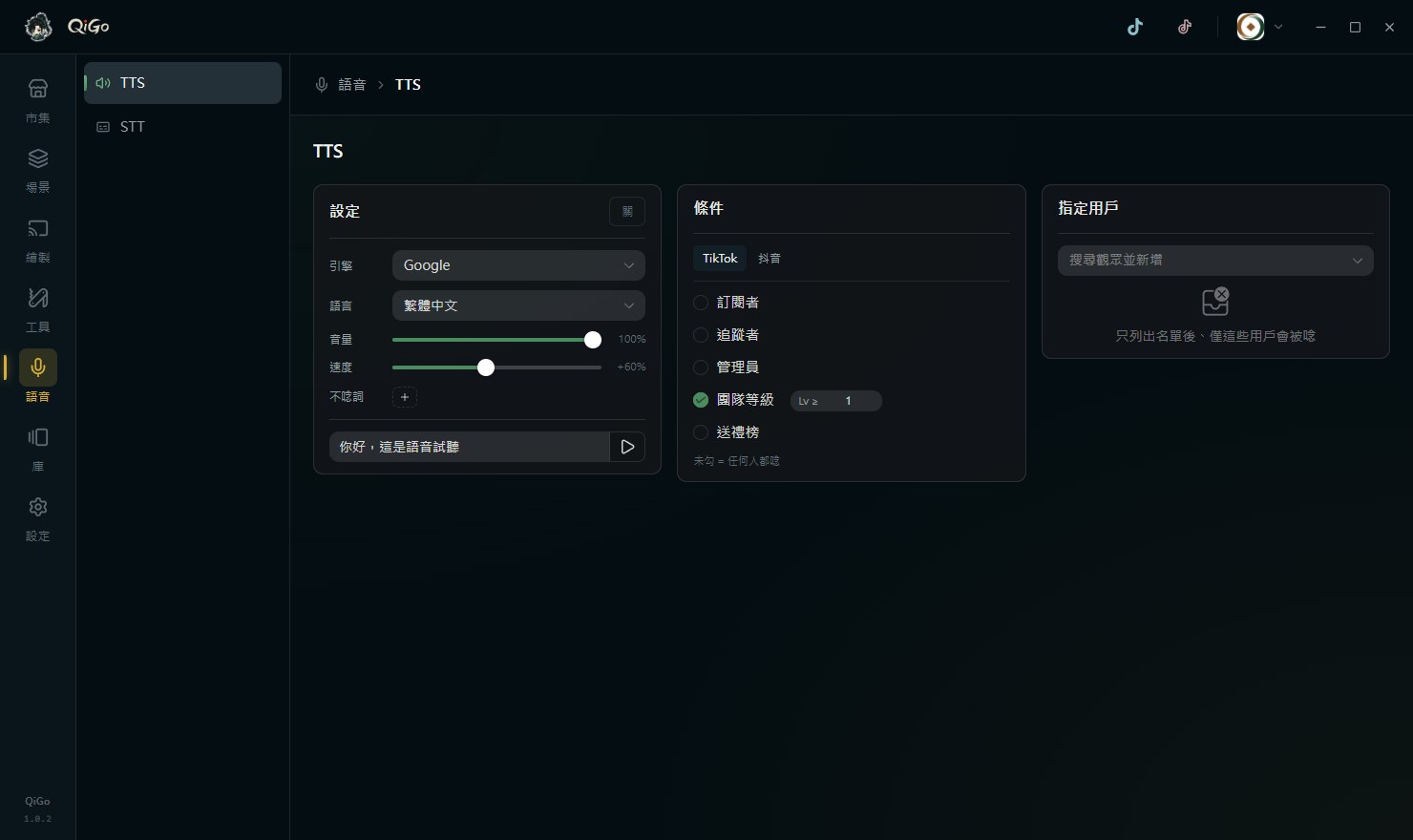Click the 語音 breadcrumb microphone icon
Viewport: 1413px width, 840px height.
(322, 85)
